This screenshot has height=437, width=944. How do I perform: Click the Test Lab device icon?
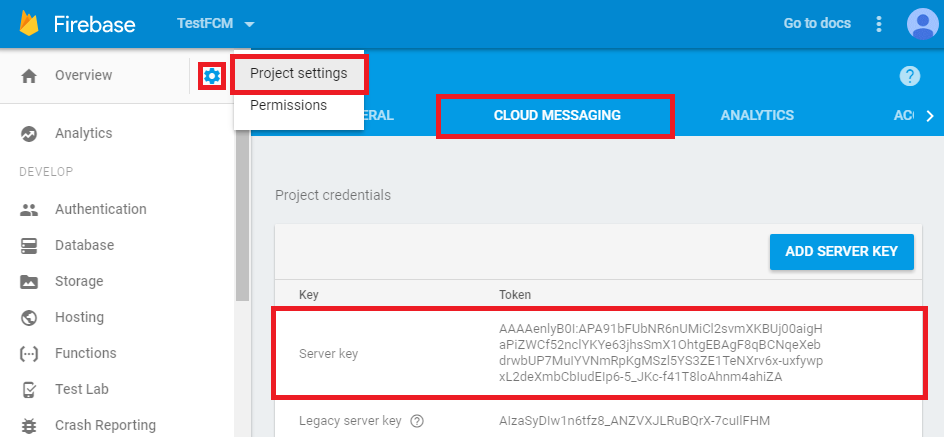pyautogui.click(x=29, y=389)
